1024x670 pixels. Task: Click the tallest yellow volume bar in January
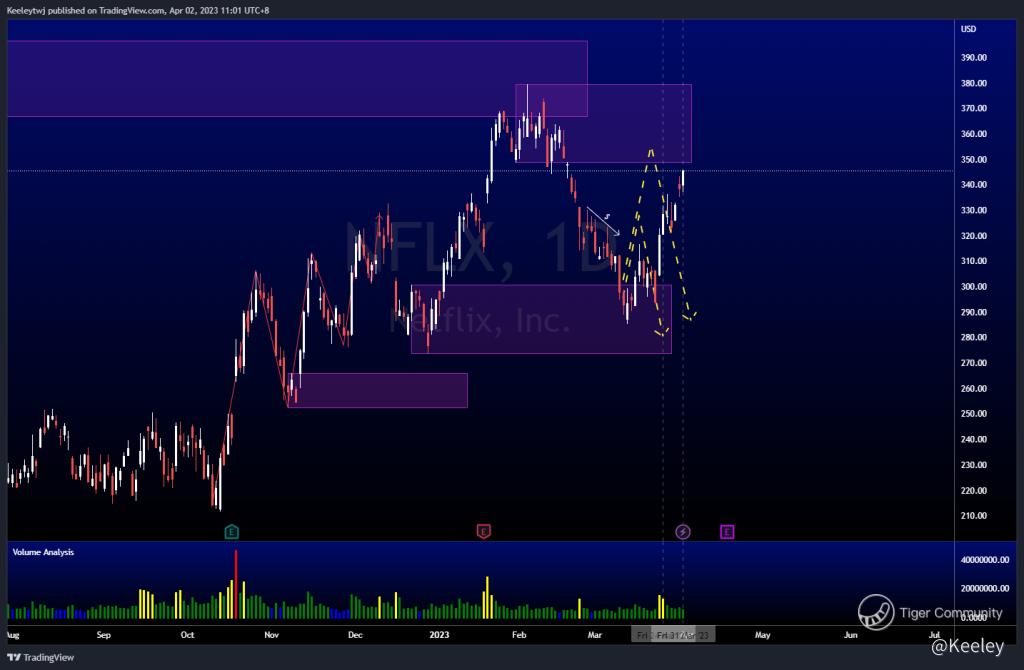pos(487,598)
